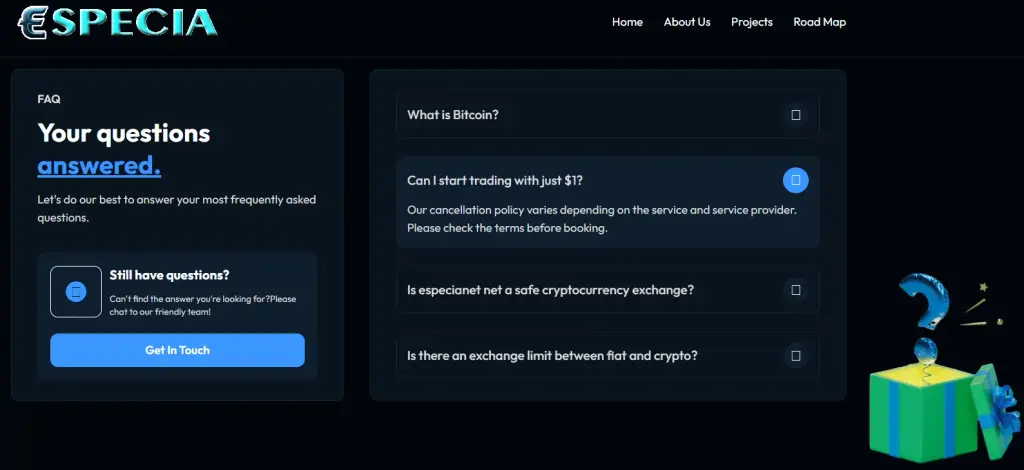Click 'Can I start trading with just $1?' title
1024x470 pixels.
[495, 181]
